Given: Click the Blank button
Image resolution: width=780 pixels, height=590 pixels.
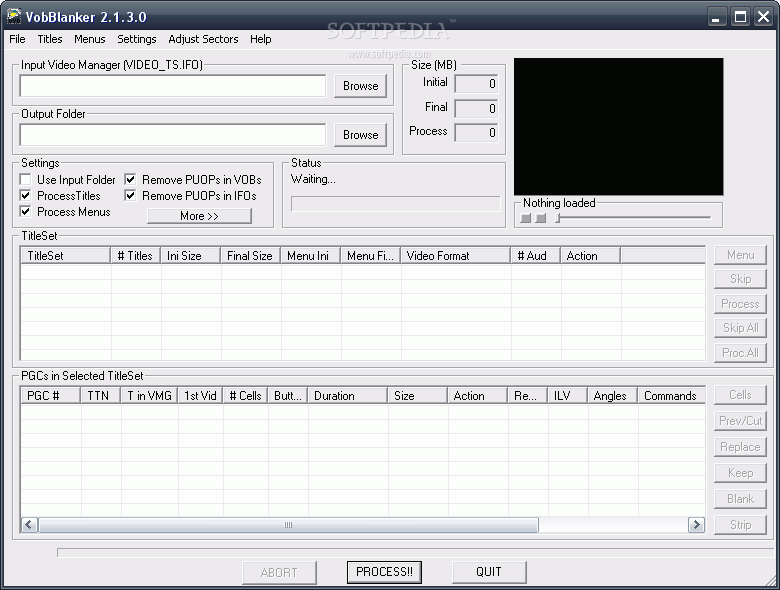Looking at the screenshot, I should point(740,499).
